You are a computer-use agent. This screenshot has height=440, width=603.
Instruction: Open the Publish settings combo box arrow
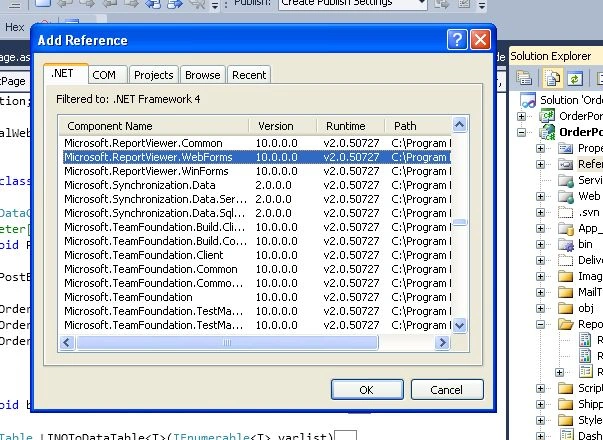(422, 4)
